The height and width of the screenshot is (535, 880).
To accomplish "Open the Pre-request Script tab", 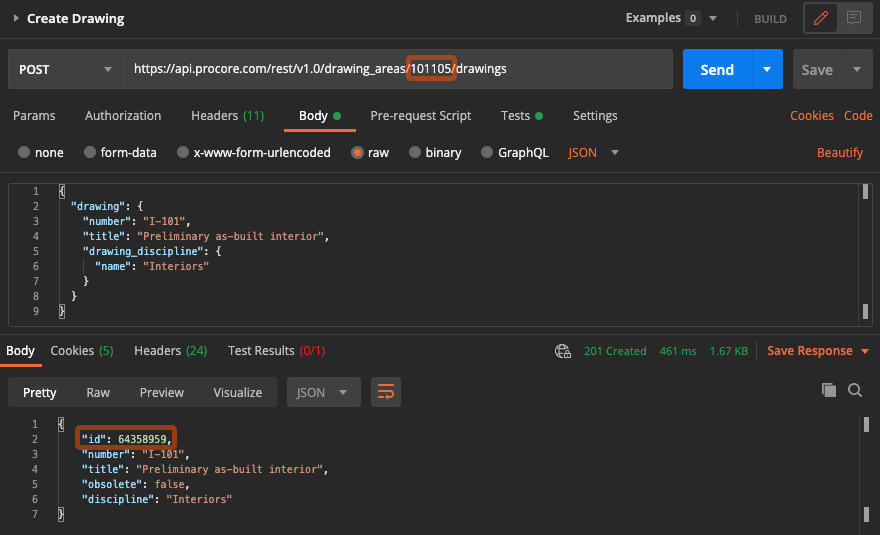I will tap(420, 116).
